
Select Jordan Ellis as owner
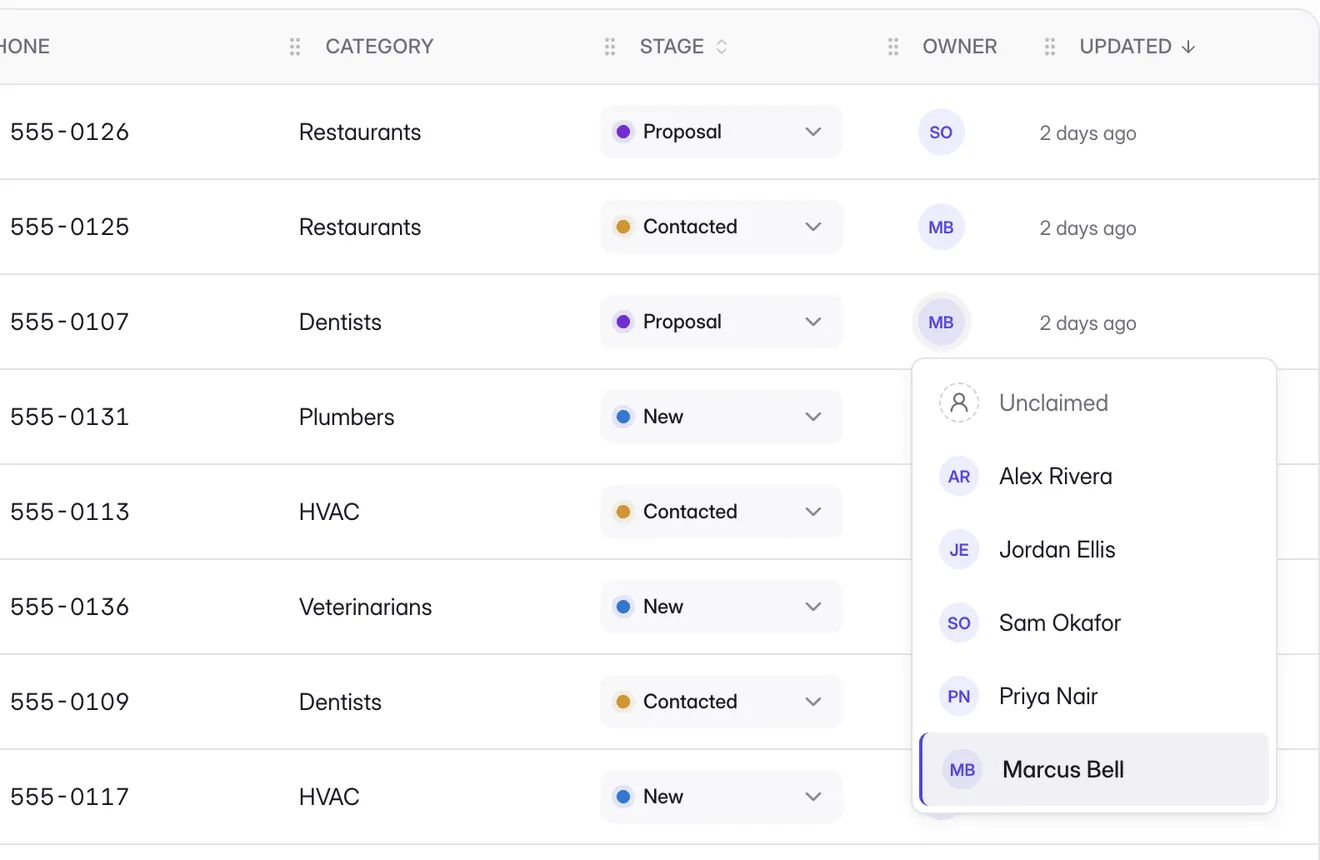pos(1094,549)
